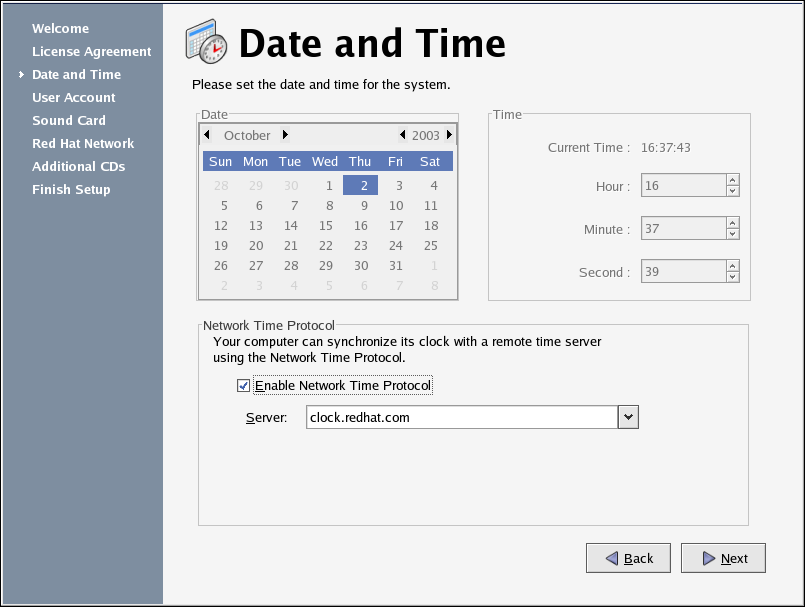Click the next month arrow after October
805x607 pixels.
point(285,135)
